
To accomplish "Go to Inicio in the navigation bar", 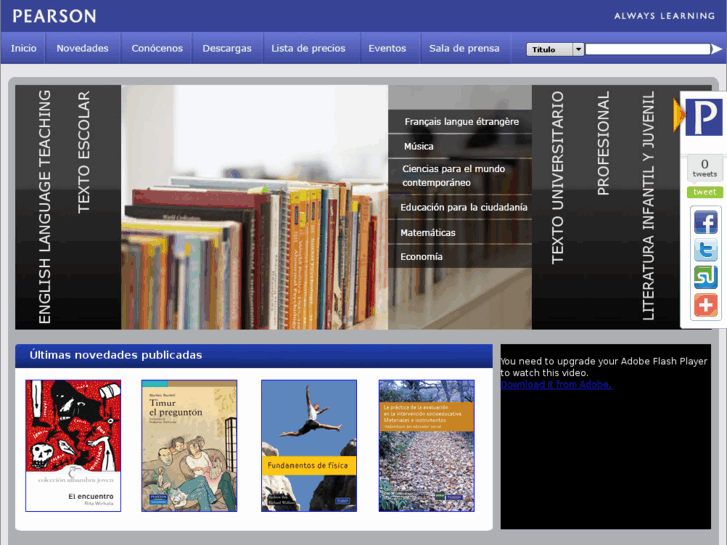I will tap(24, 48).
